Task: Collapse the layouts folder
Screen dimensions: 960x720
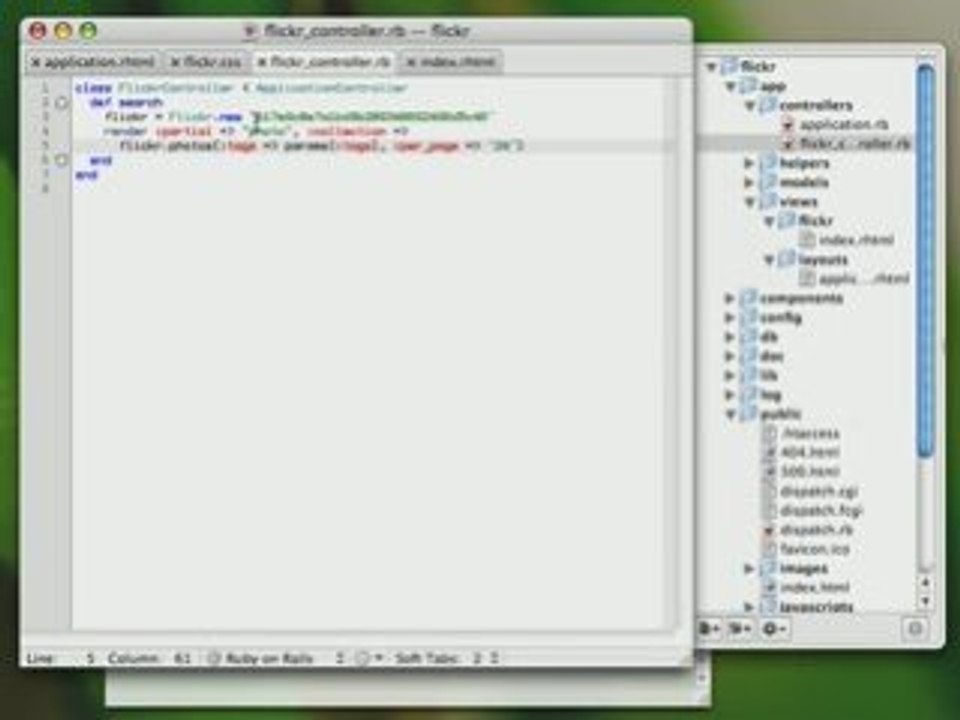Action: (770, 260)
